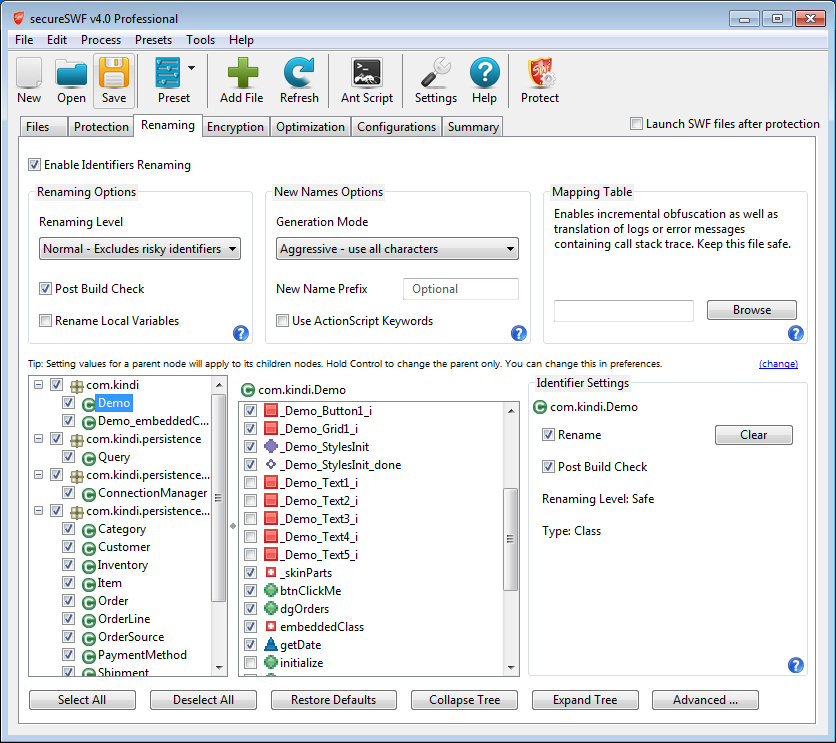Switch to the Encryption tab
Viewport: 836px width, 743px height.
[x=235, y=127]
